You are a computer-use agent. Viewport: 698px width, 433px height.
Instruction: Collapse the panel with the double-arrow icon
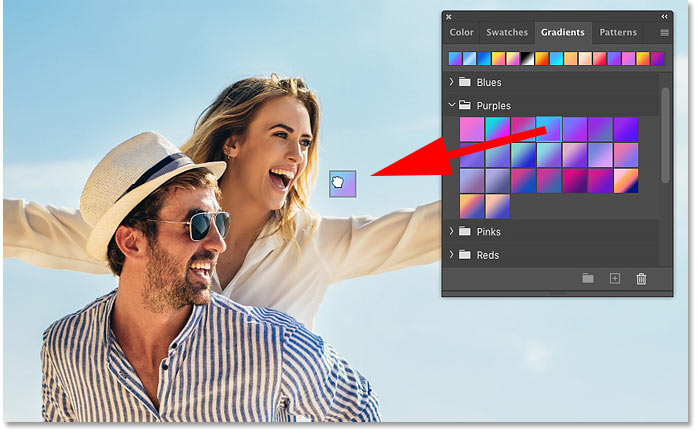[x=664, y=16]
